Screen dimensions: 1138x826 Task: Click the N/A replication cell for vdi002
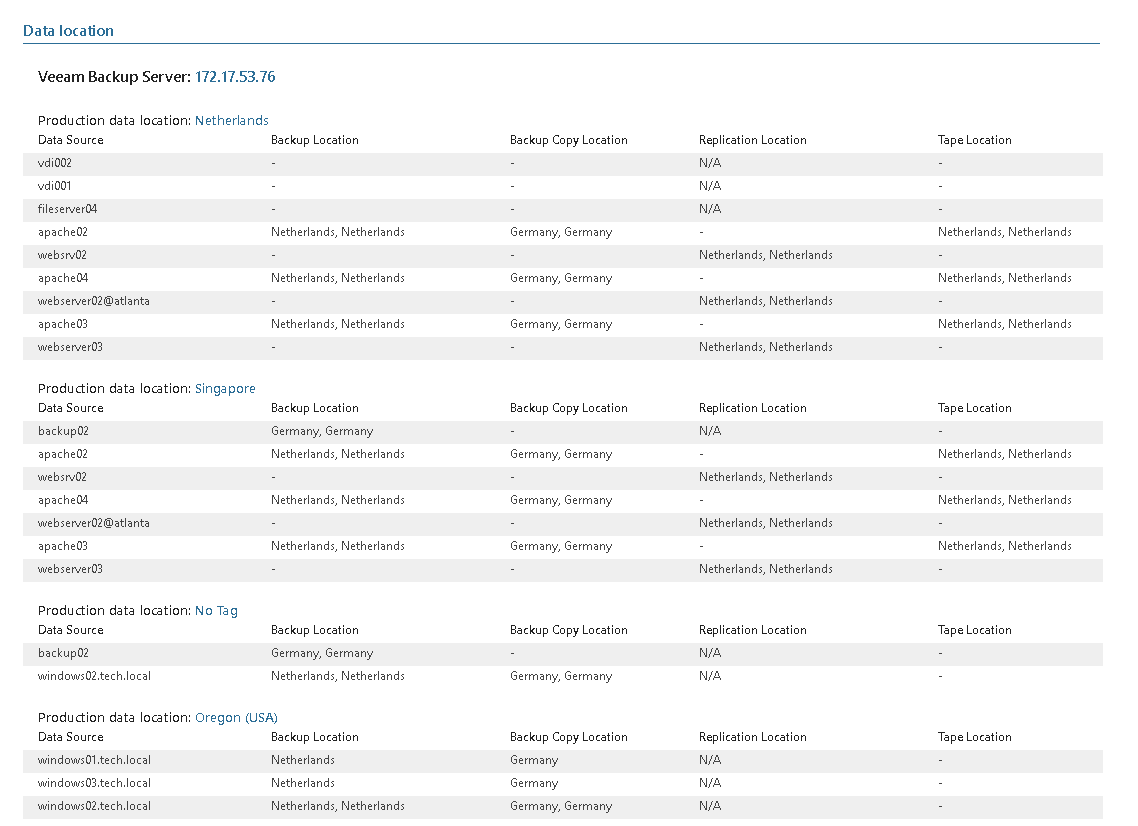click(710, 163)
